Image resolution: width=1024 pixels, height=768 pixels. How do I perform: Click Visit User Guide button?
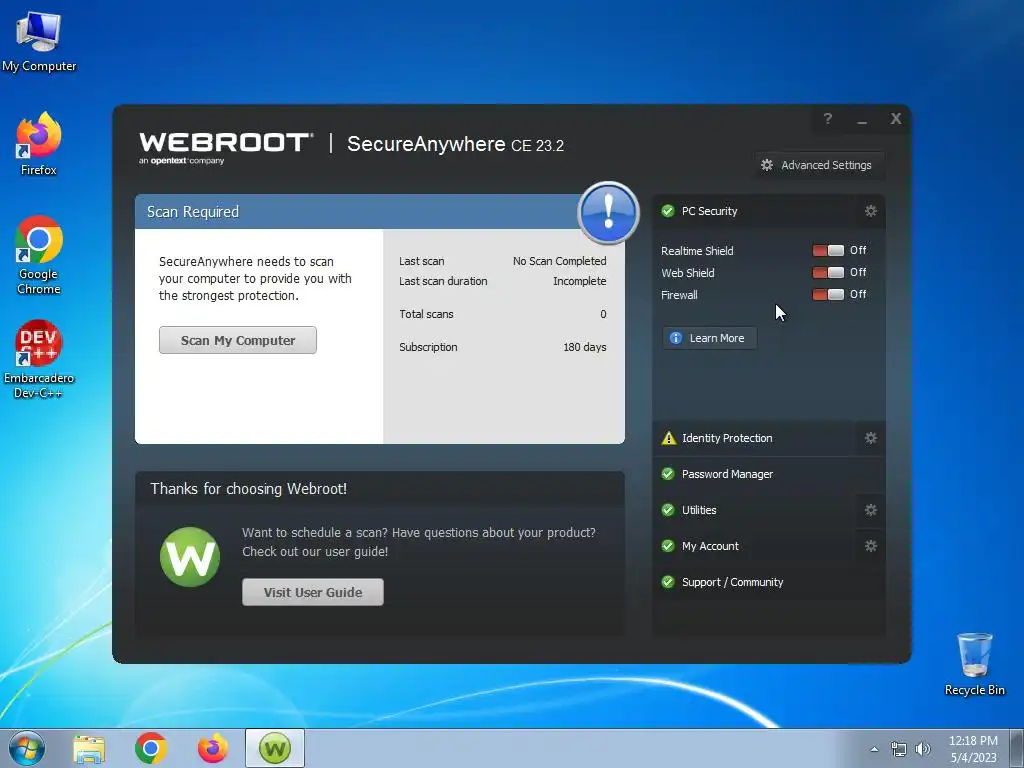[x=313, y=592]
